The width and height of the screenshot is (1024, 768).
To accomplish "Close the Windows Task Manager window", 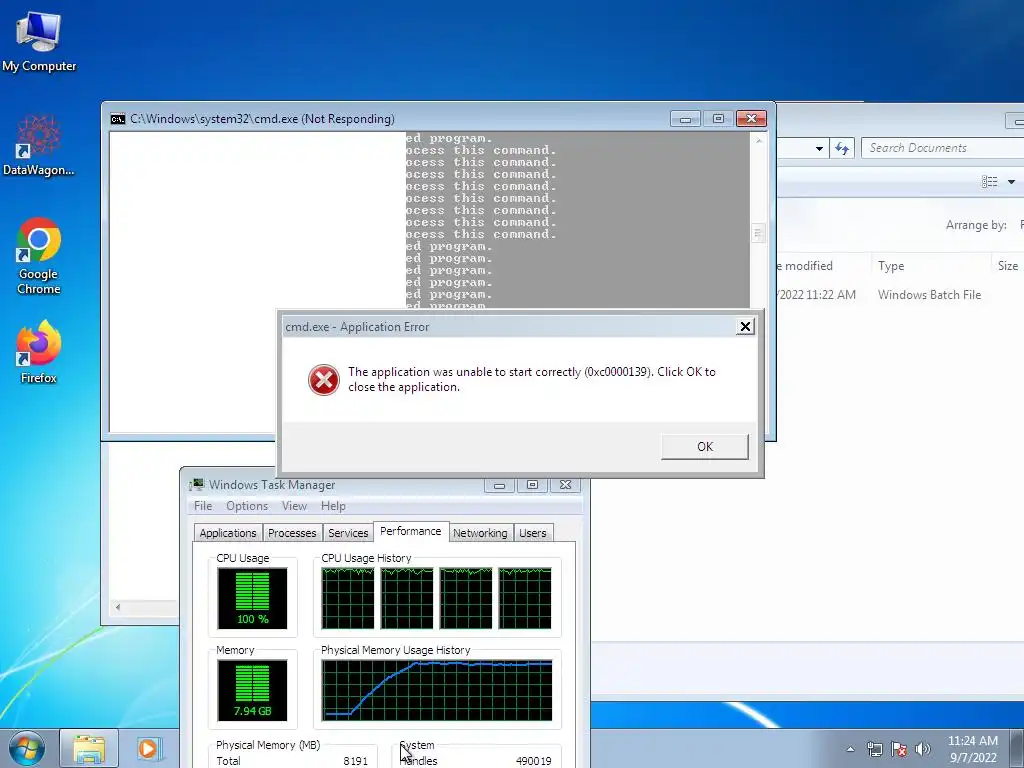I will (x=566, y=485).
